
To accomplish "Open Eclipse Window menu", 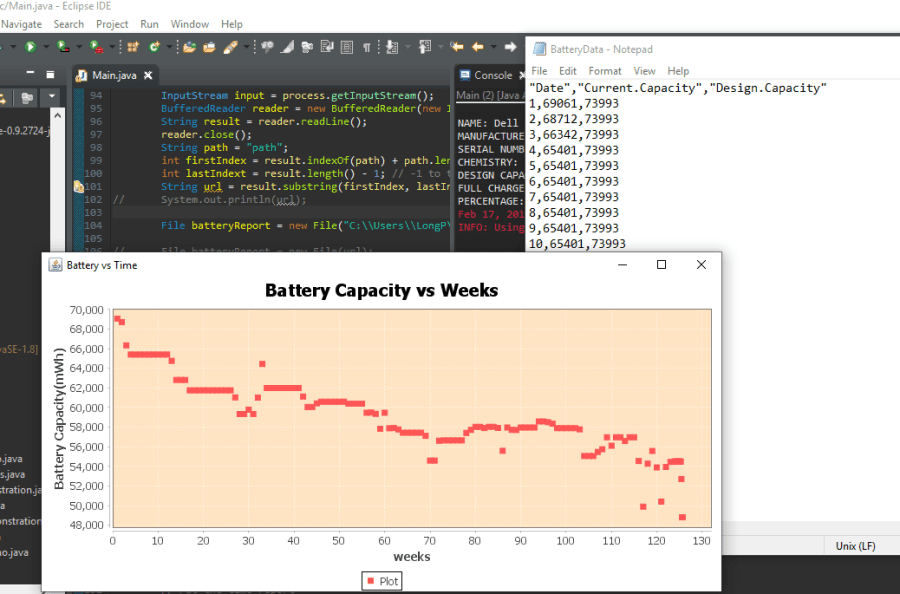I will click(x=189, y=24).
